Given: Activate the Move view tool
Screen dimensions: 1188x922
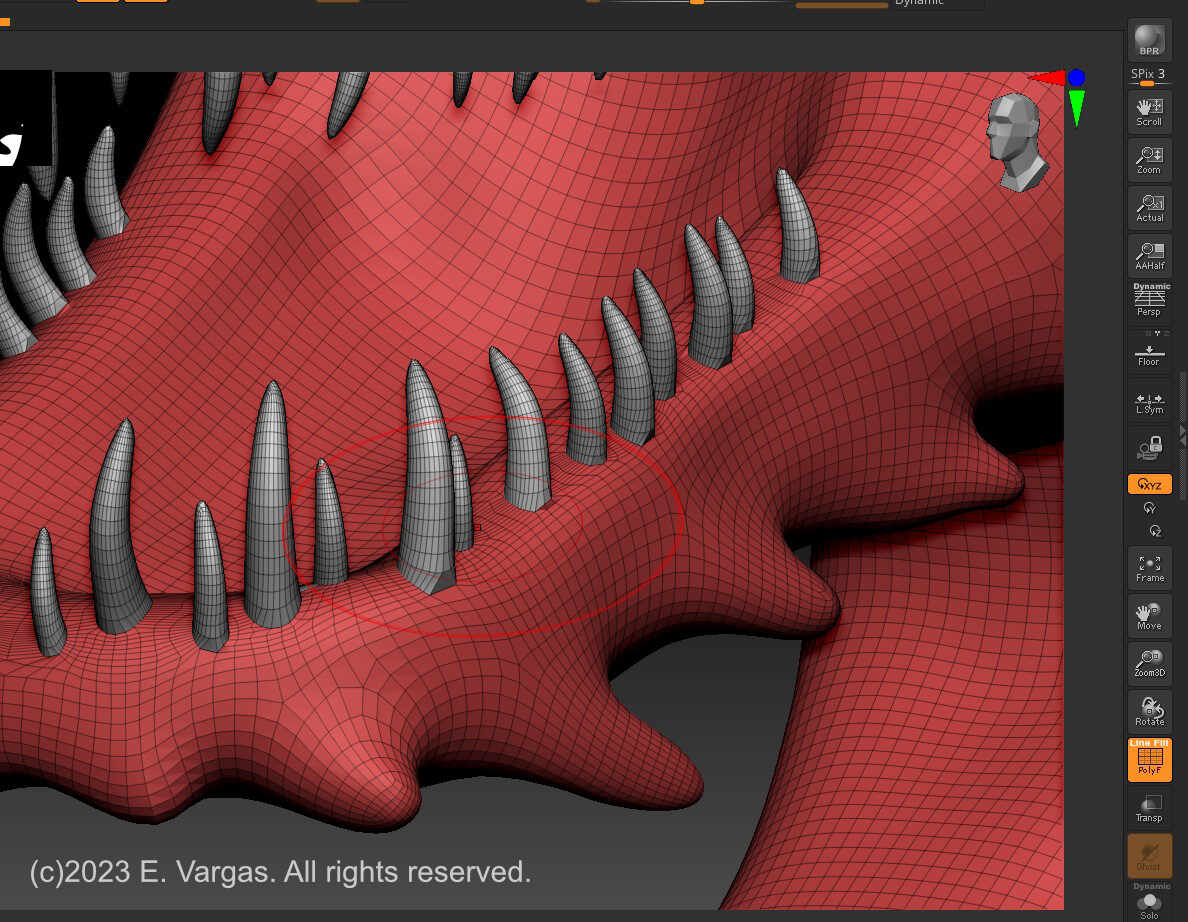Looking at the screenshot, I should coord(1149,616).
